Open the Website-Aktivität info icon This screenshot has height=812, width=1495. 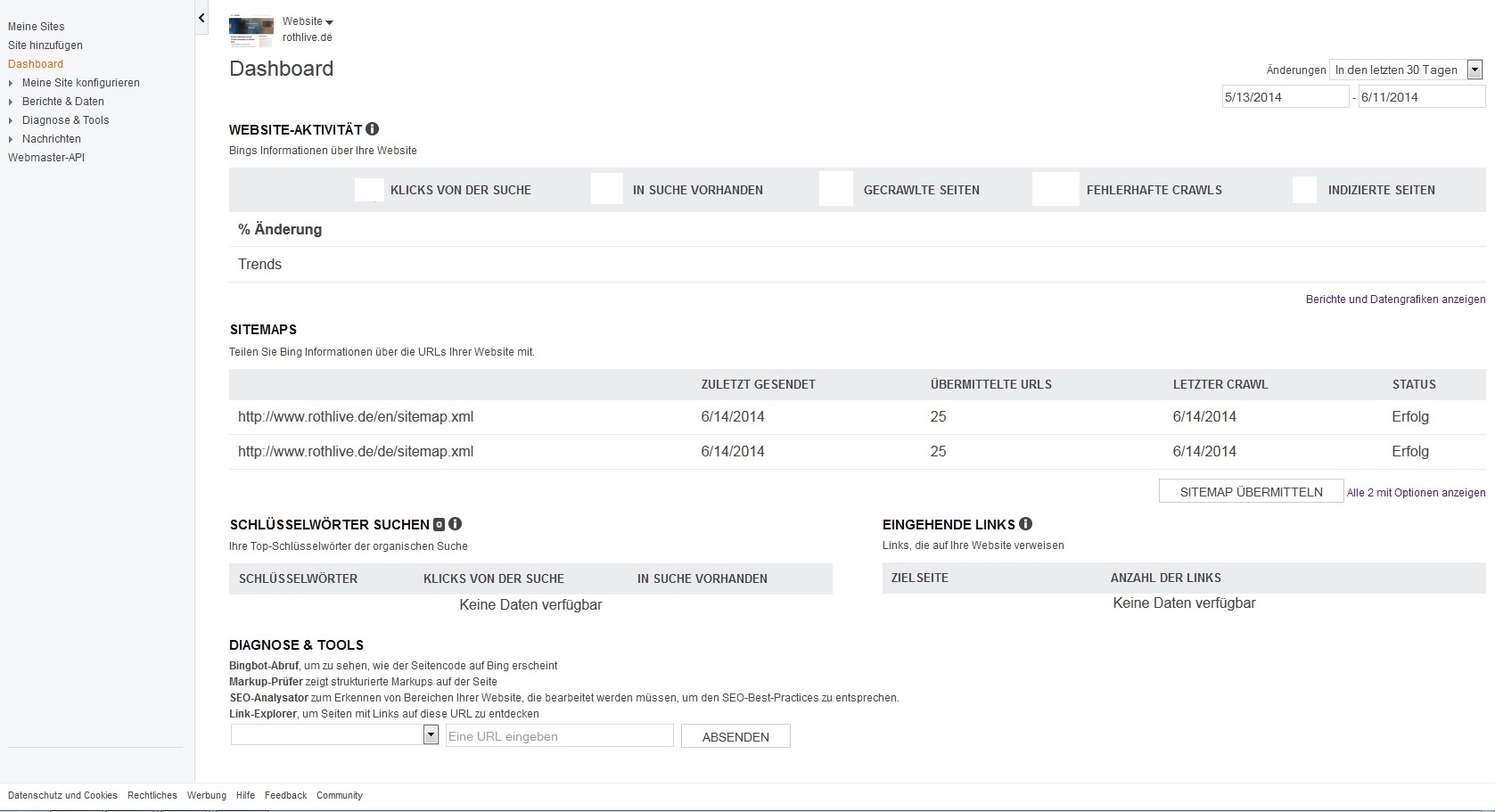pos(373,129)
